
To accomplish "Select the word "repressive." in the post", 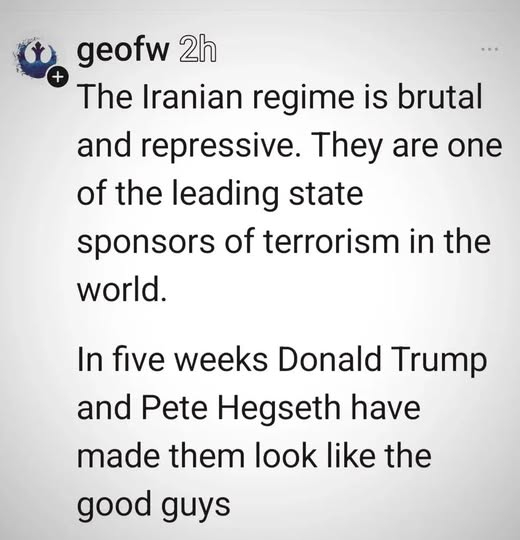I will [x=221, y=147].
